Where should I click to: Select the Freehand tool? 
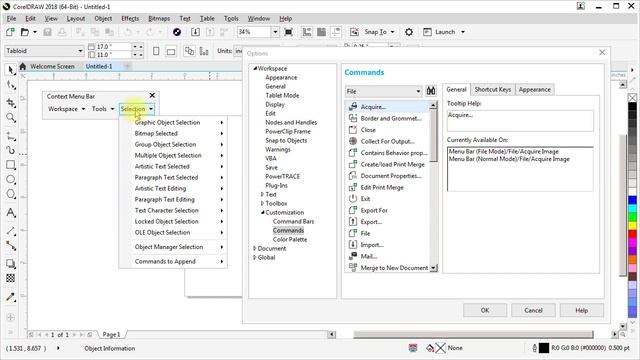pos(11,136)
